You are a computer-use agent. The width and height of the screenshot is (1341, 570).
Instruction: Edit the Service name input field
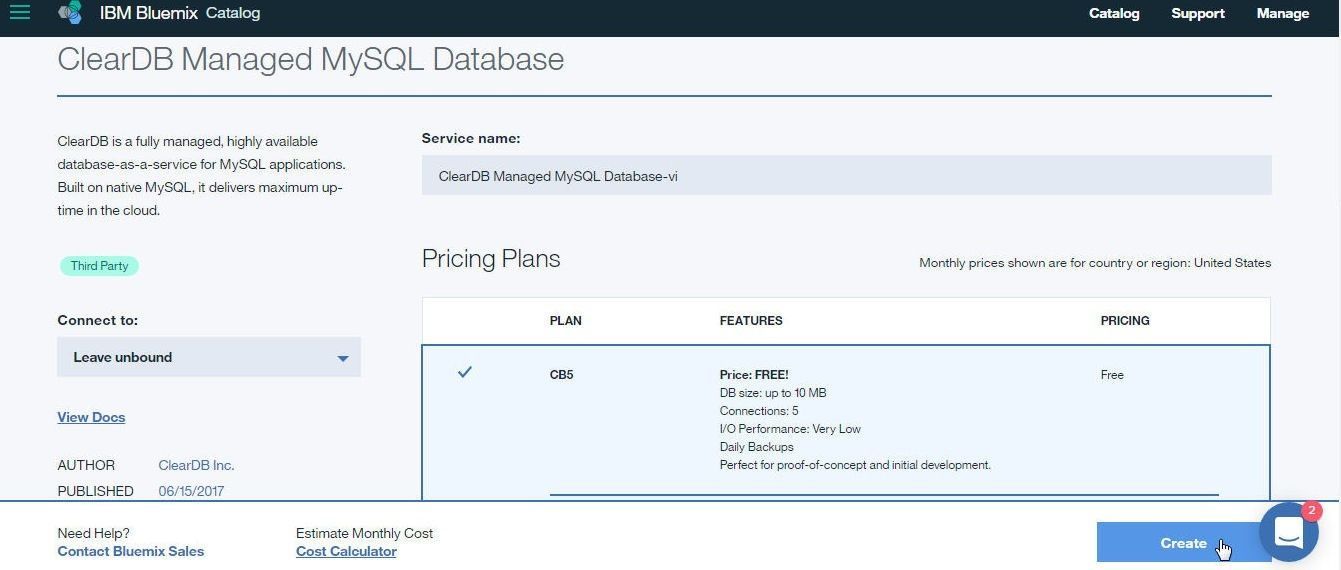coord(846,175)
